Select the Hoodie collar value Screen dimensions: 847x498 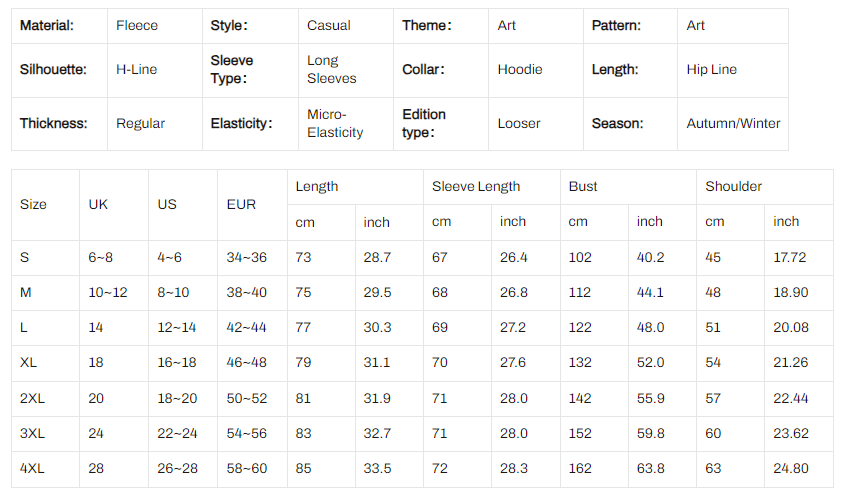pyautogui.click(x=520, y=69)
